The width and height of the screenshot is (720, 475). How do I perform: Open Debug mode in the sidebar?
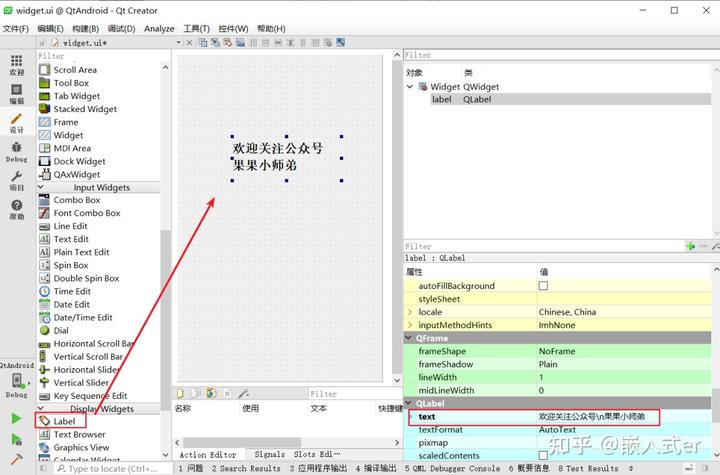[x=17, y=152]
